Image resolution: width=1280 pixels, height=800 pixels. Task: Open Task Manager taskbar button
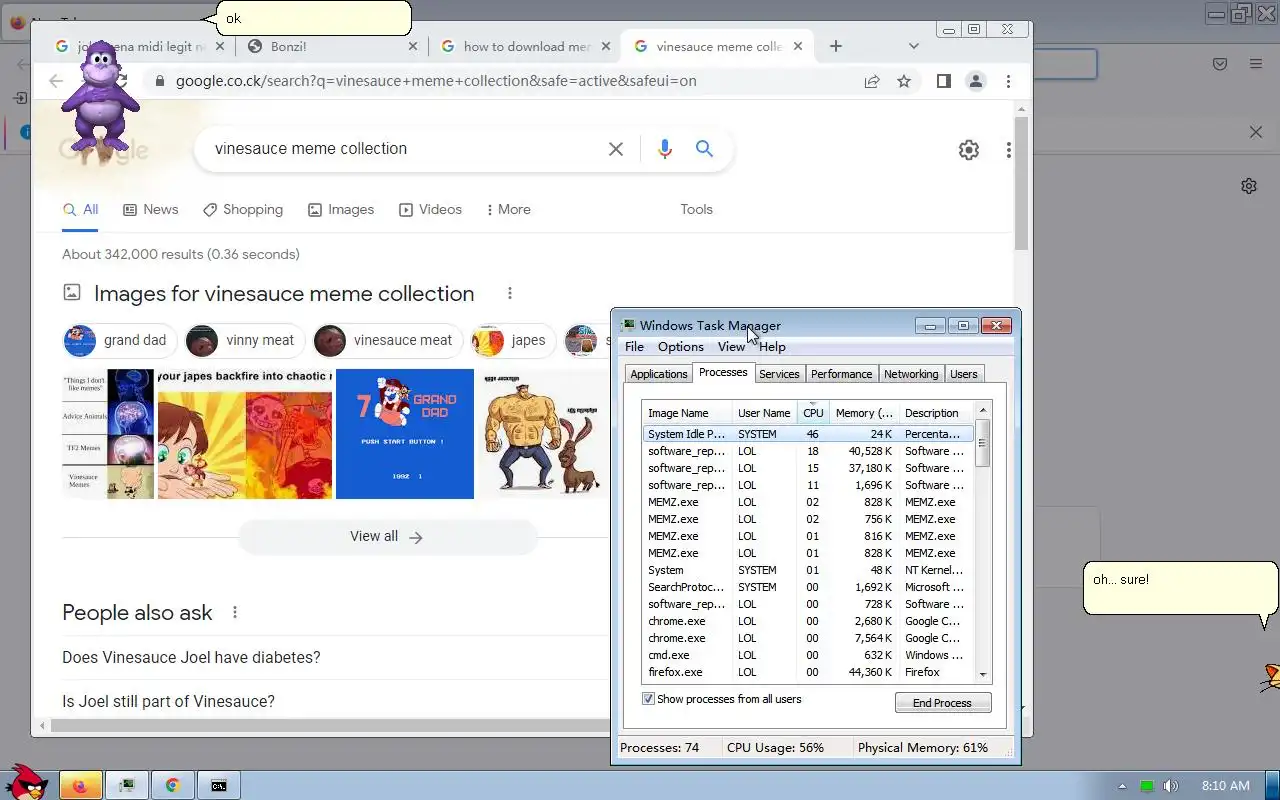(127, 785)
